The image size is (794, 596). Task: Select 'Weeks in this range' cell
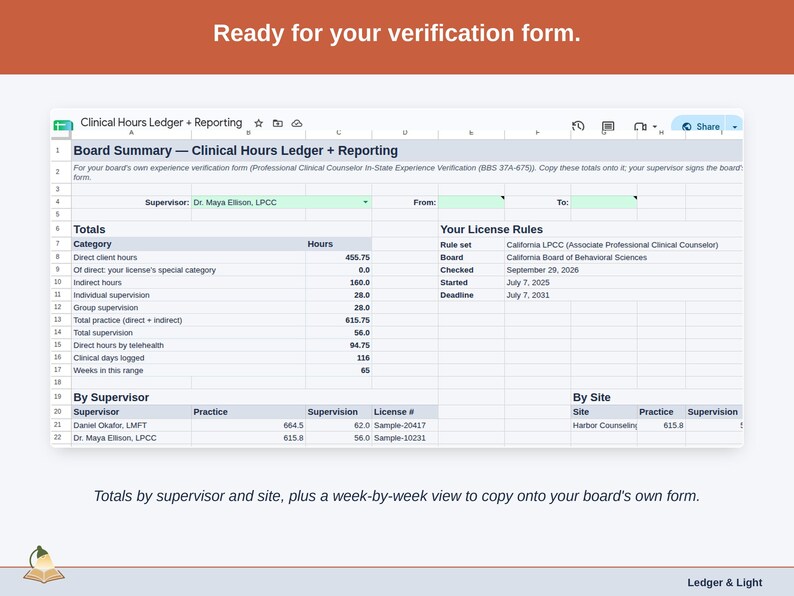point(188,370)
